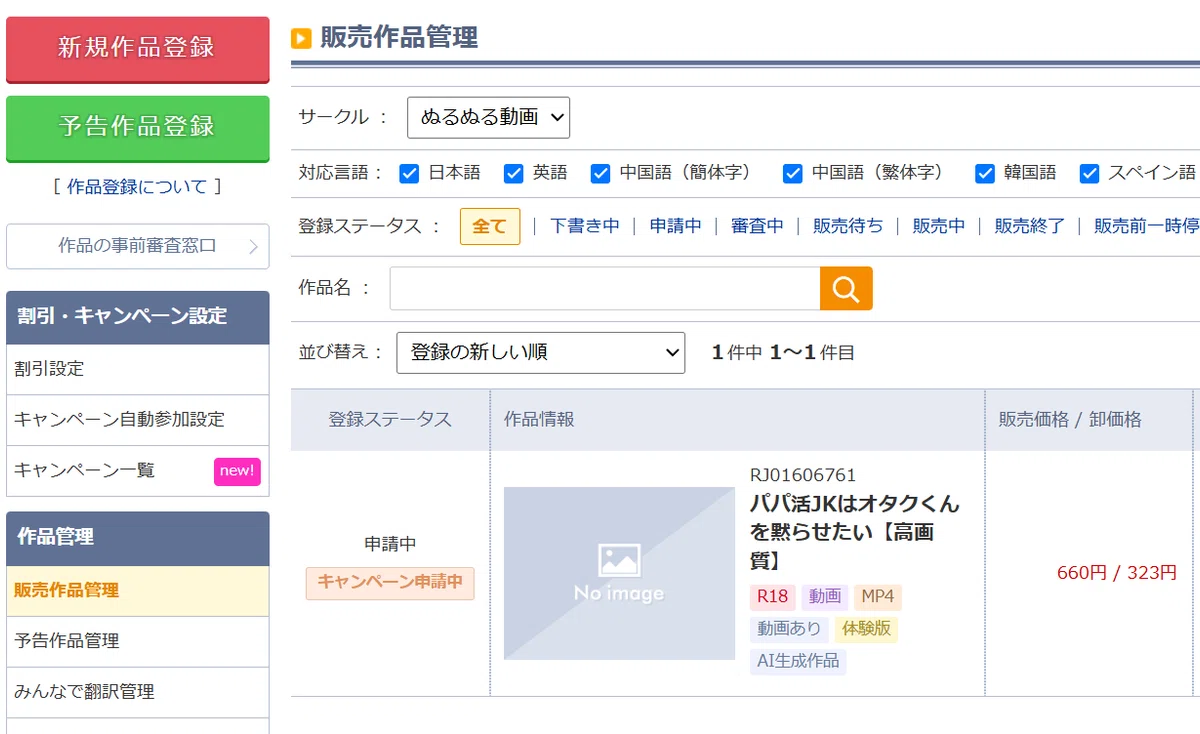Filter by 販売終了 status

[x=1030, y=226]
